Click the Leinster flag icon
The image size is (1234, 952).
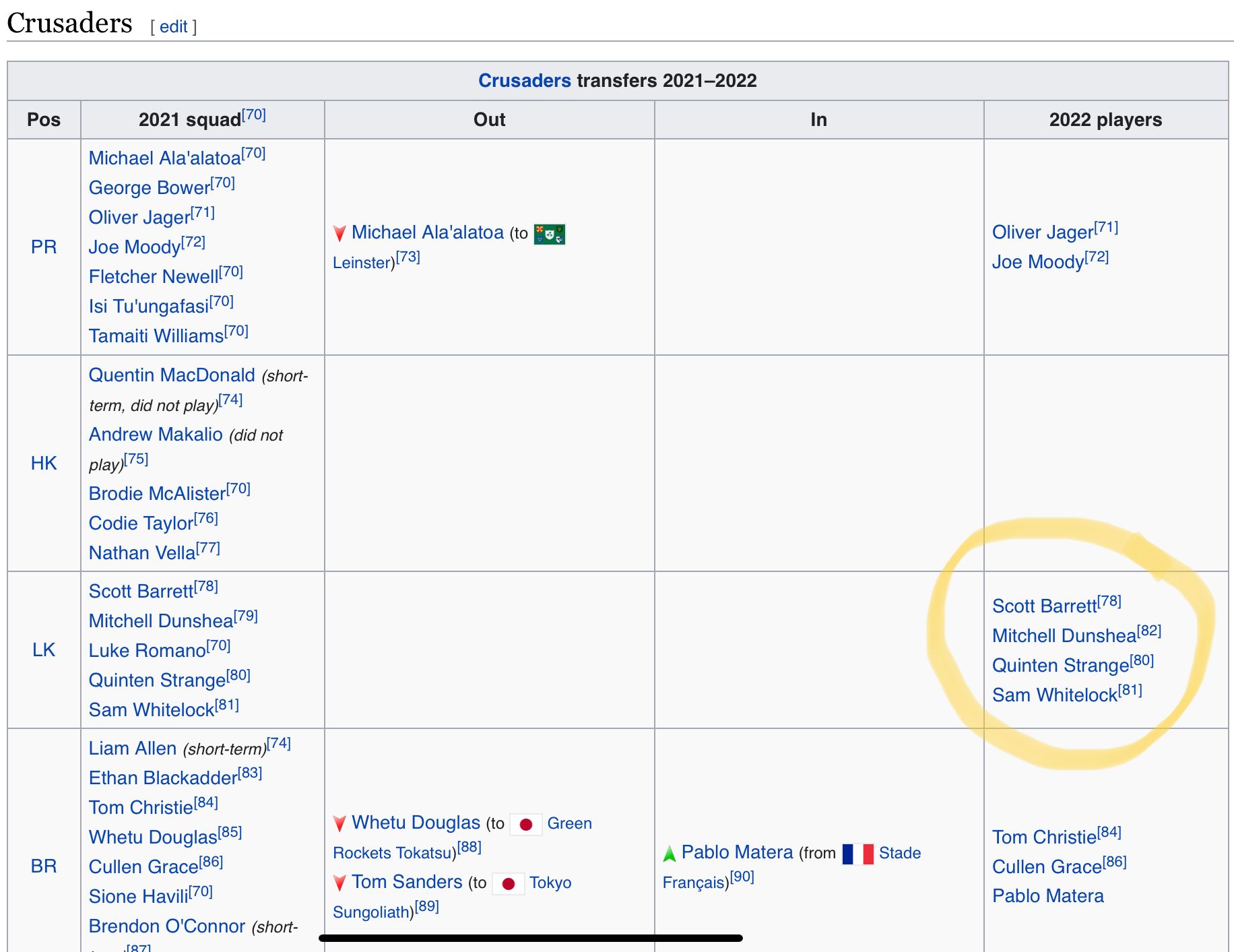[x=549, y=234]
